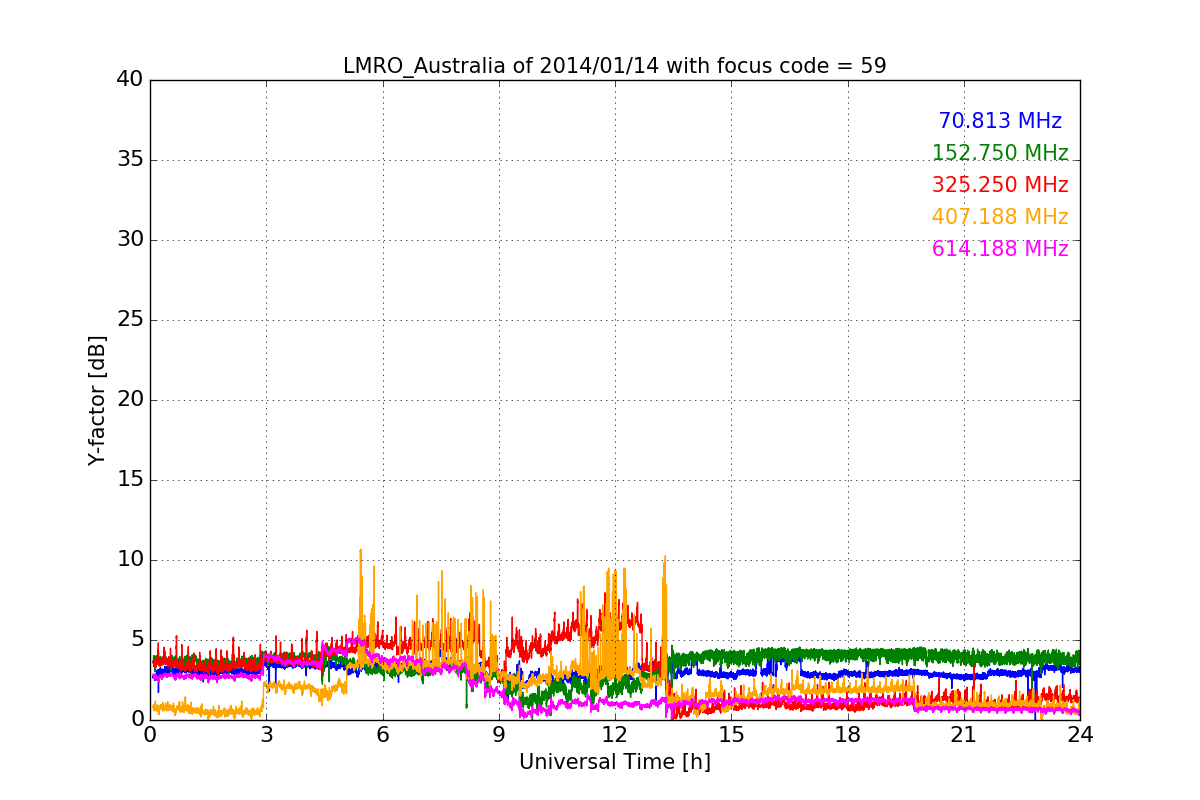Image resolution: width=1200 pixels, height=800 pixels.
Task: Select the 70.813 MHz legend label
Action: [1000, 121]
